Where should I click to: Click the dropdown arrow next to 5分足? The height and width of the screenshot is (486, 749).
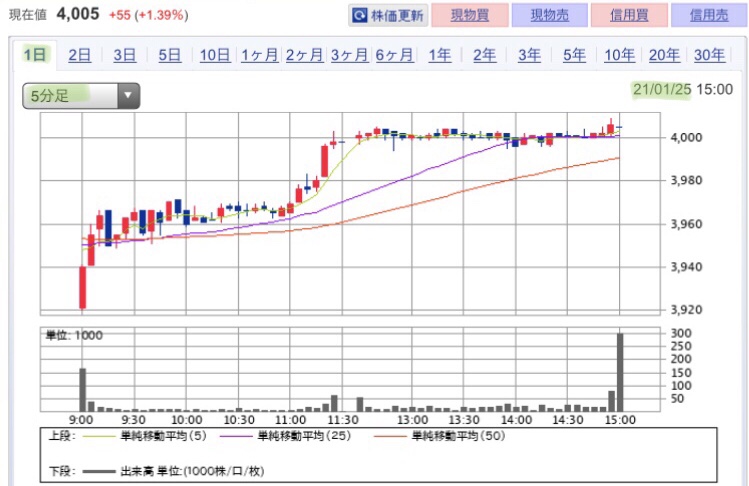coord(128,96)
